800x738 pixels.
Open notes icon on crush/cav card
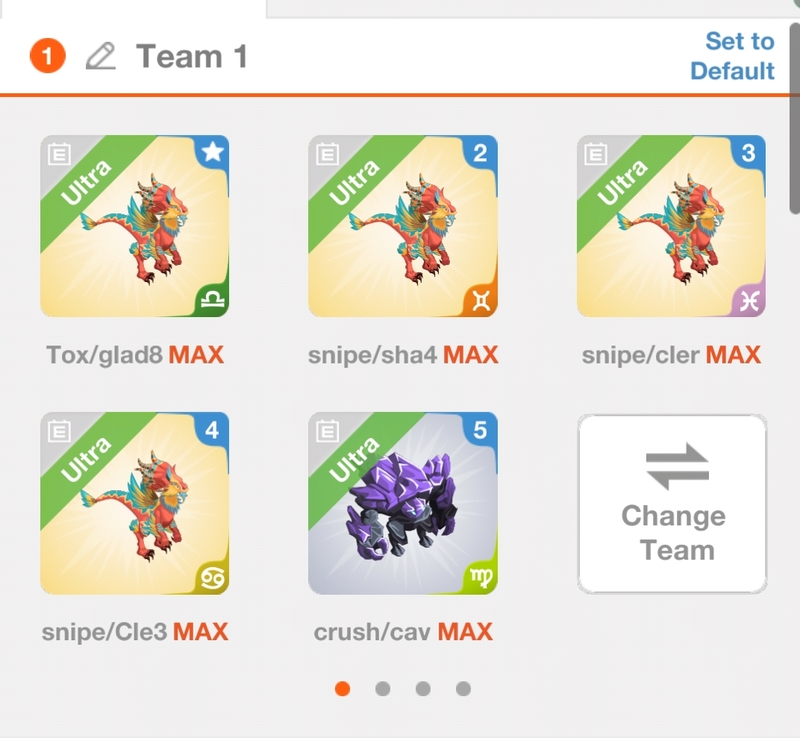[328, 431]
